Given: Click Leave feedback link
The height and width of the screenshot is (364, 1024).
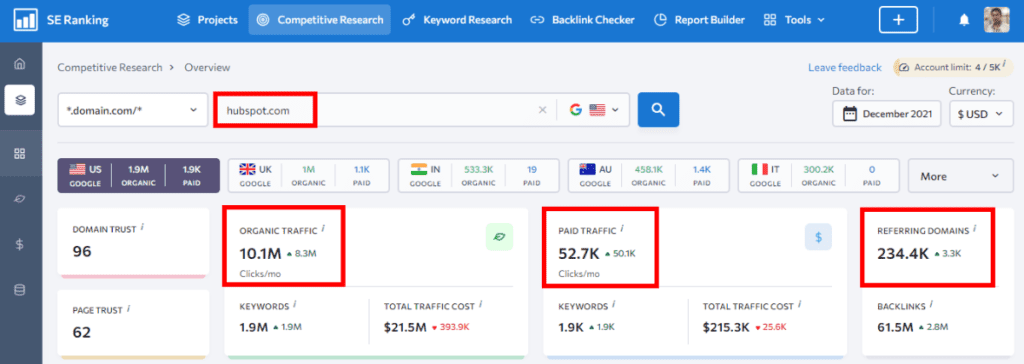Looking at the screenshot, I should coord(844,67).
